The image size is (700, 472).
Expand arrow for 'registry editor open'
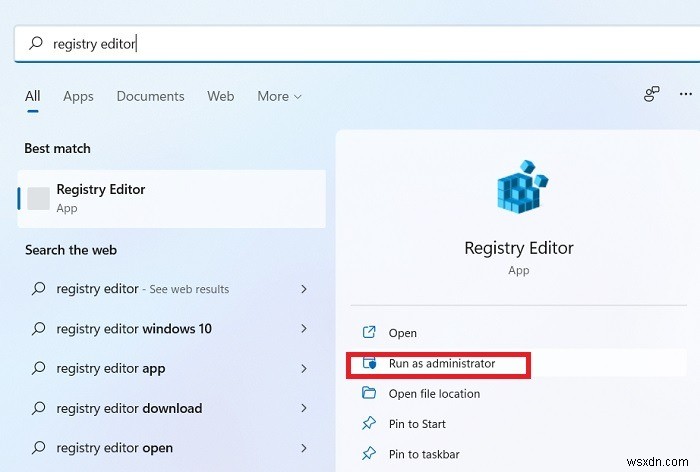click(x=304, y=447)
